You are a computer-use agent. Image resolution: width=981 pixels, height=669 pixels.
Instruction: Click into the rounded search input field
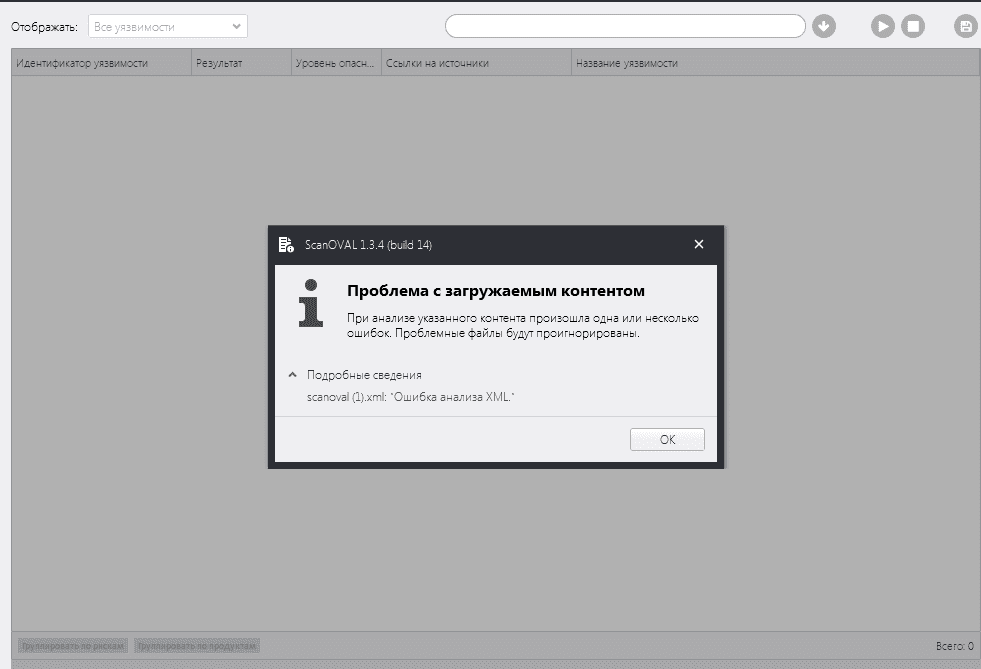pyautogui.click(x=624, y=26)
